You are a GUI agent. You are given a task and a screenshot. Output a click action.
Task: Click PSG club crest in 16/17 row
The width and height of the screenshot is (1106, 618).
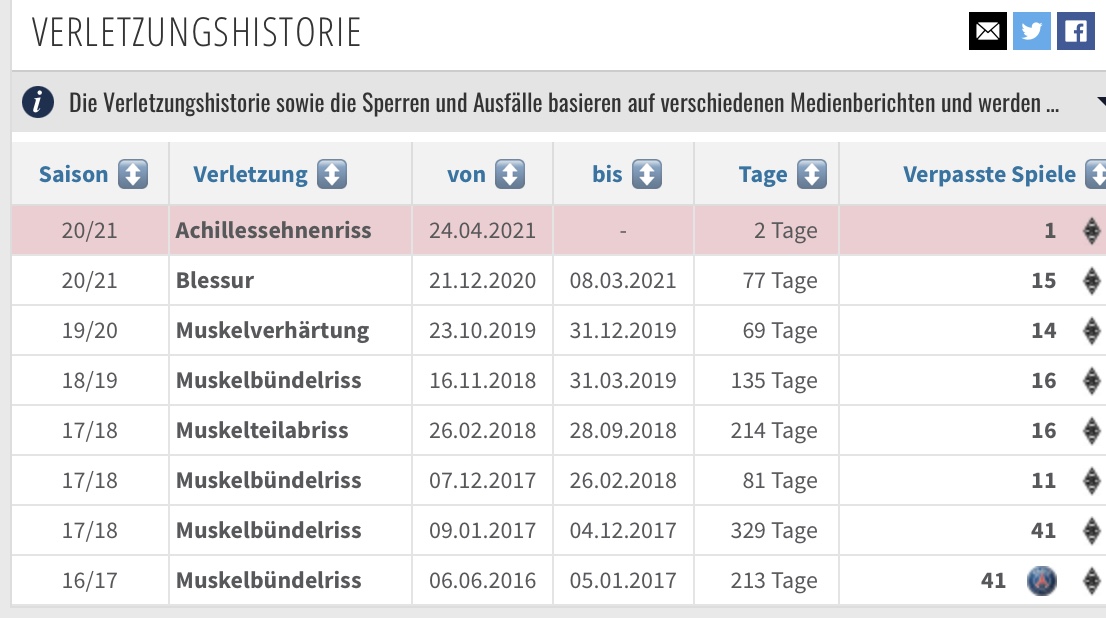tap(1041, 581)
